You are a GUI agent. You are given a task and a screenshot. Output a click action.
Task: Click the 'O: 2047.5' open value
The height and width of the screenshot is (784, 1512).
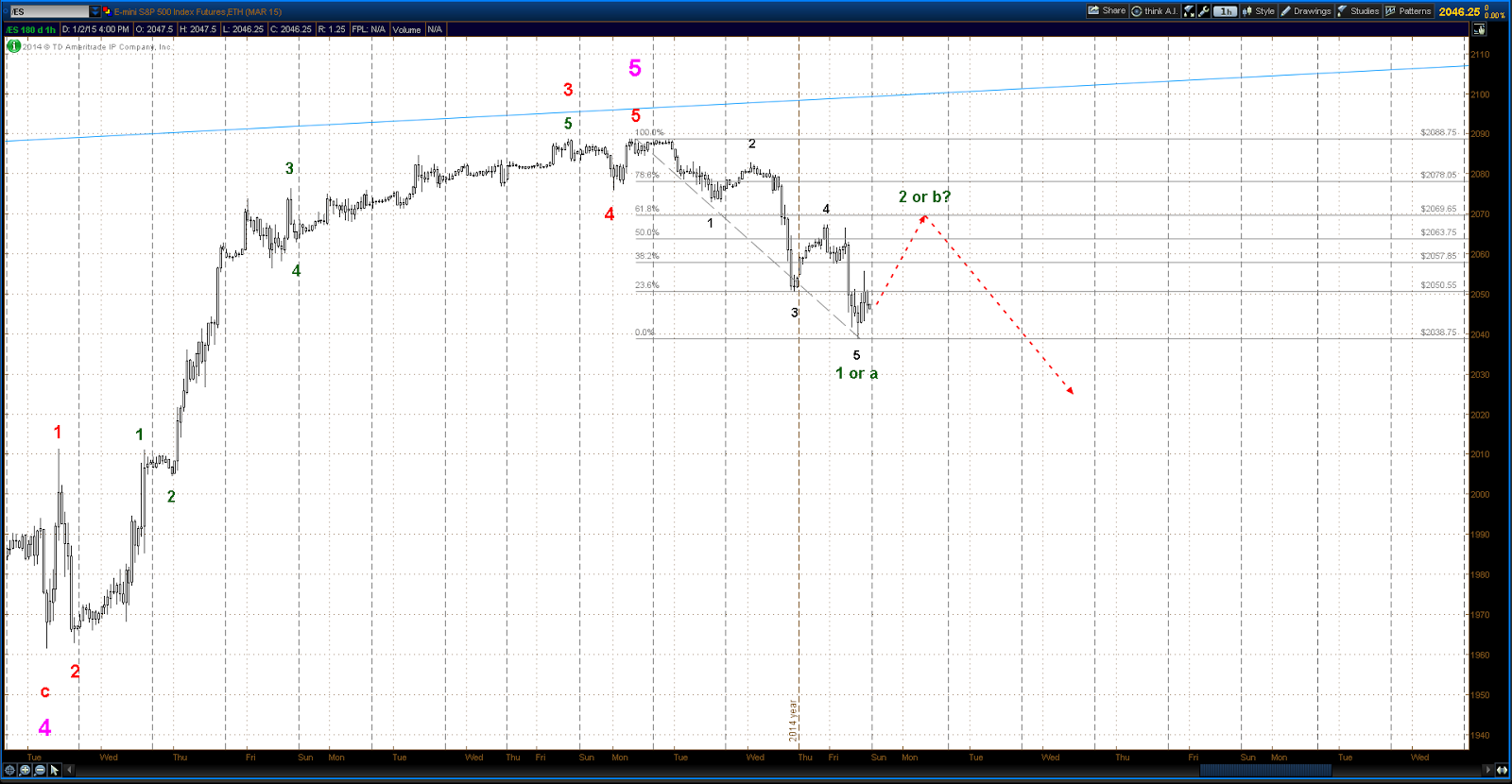tap(153, 29)
